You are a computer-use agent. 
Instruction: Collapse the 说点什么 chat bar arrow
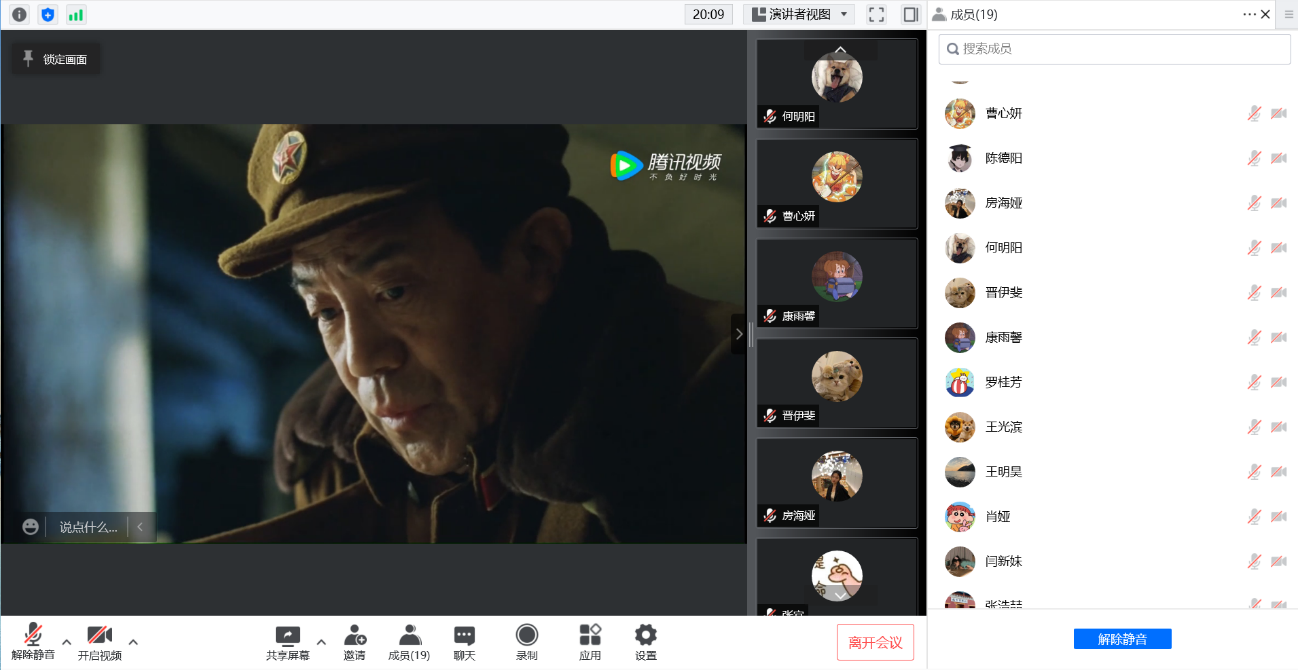140,527
